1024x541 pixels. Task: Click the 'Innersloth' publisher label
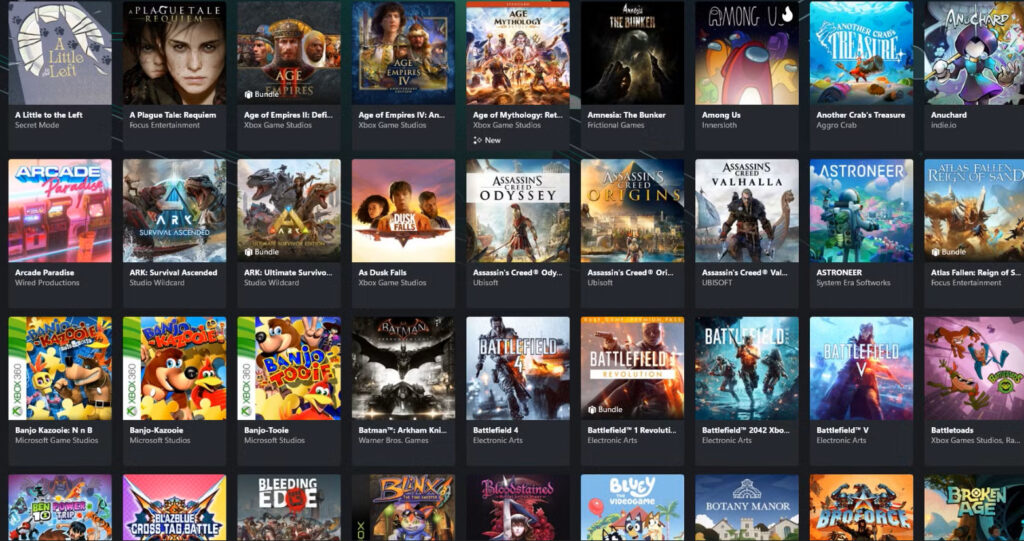(719, 125)
